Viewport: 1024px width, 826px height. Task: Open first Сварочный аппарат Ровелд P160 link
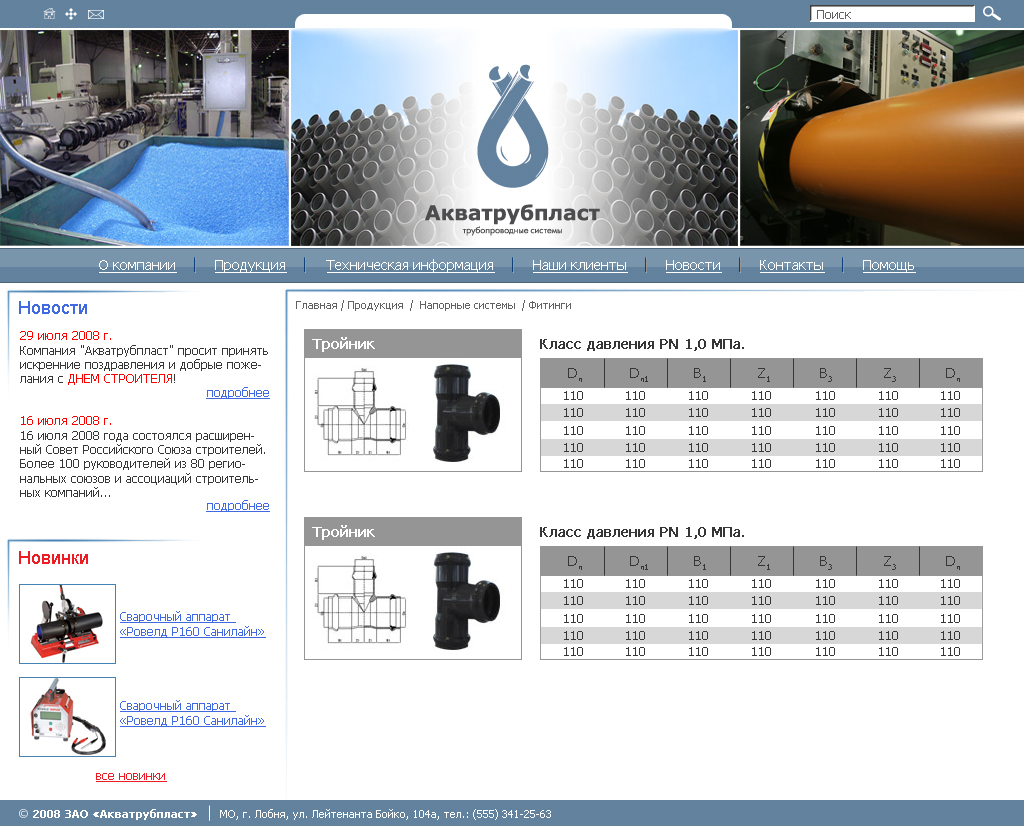pyautogui.click(x=192, y=624)
